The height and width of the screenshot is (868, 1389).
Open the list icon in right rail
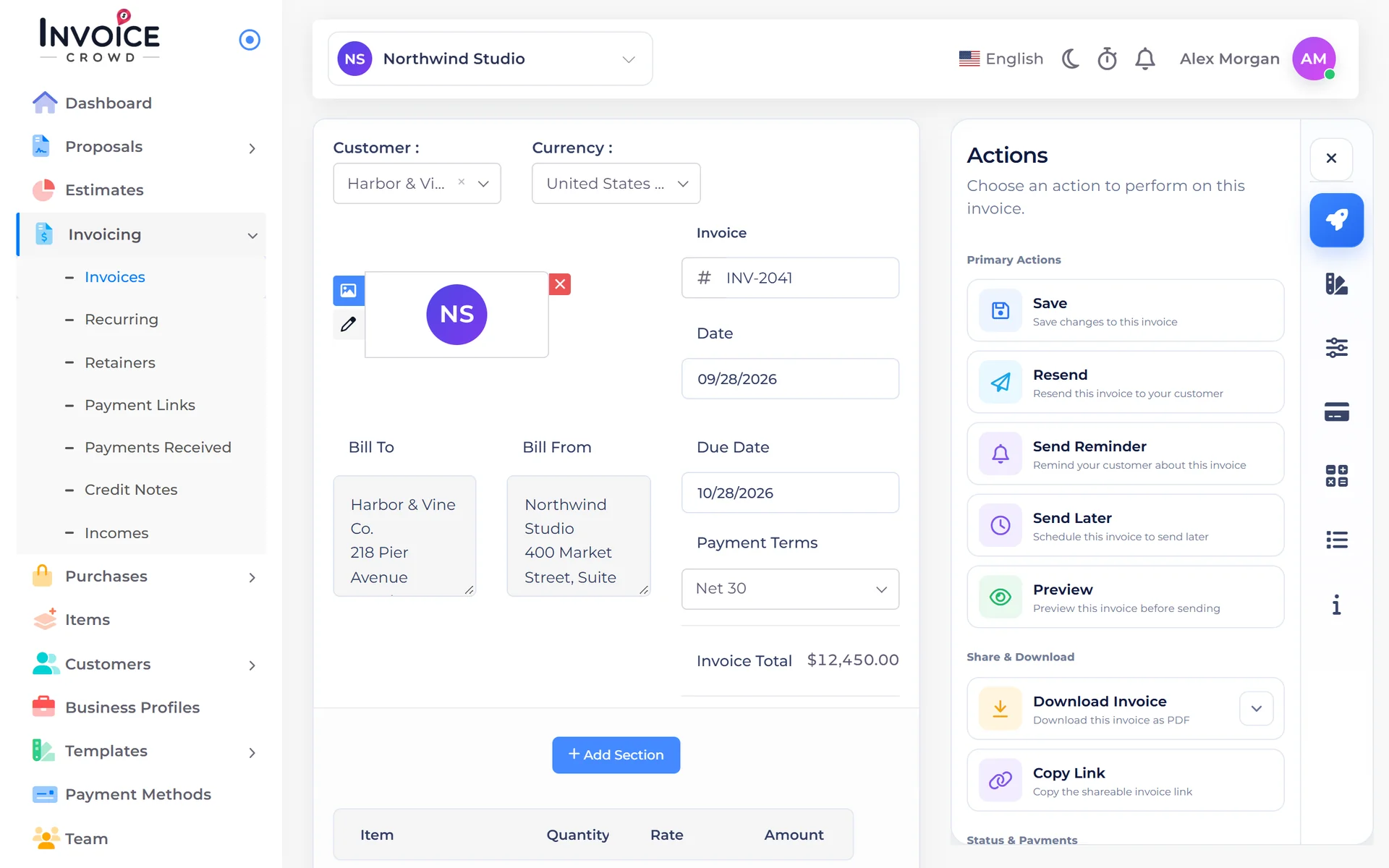pos(1336,540)
